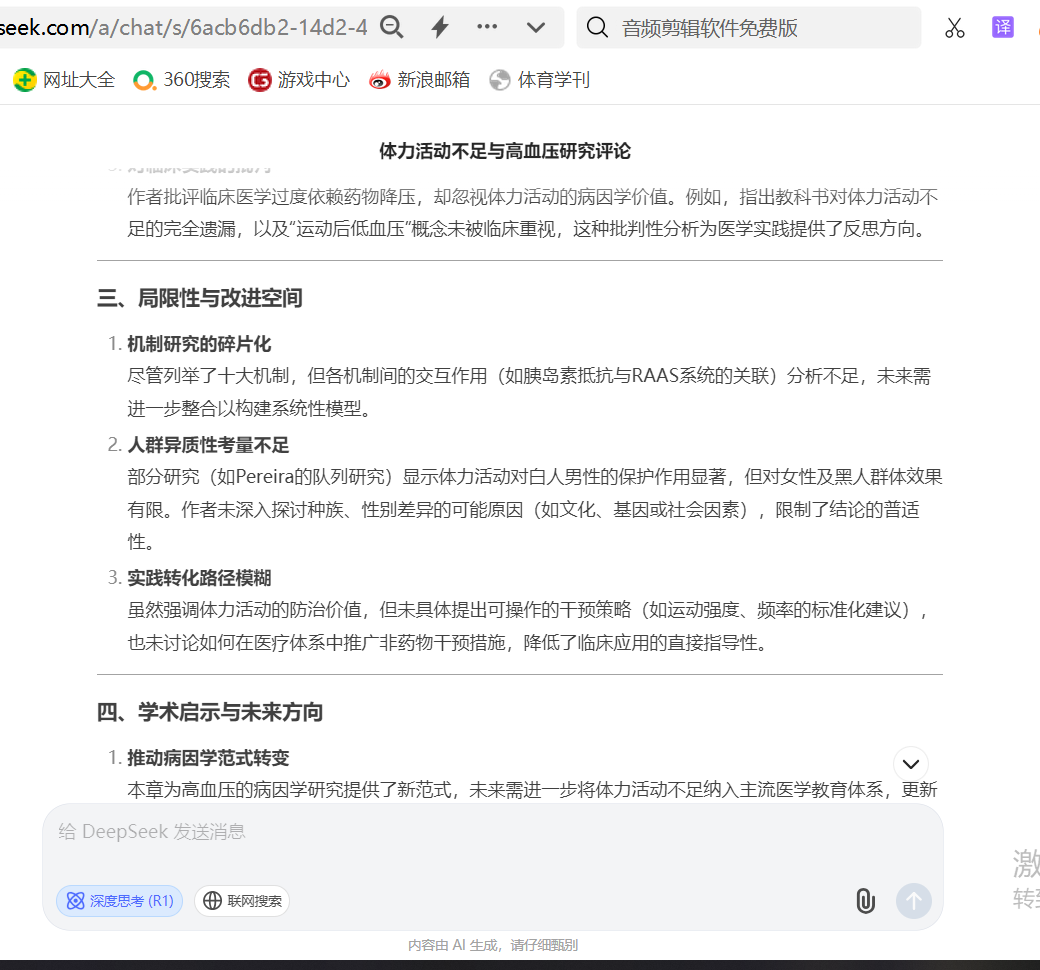Open the three-dots more options menu
The height and width of the screenshot is (970, 1040).
[487, 27]
